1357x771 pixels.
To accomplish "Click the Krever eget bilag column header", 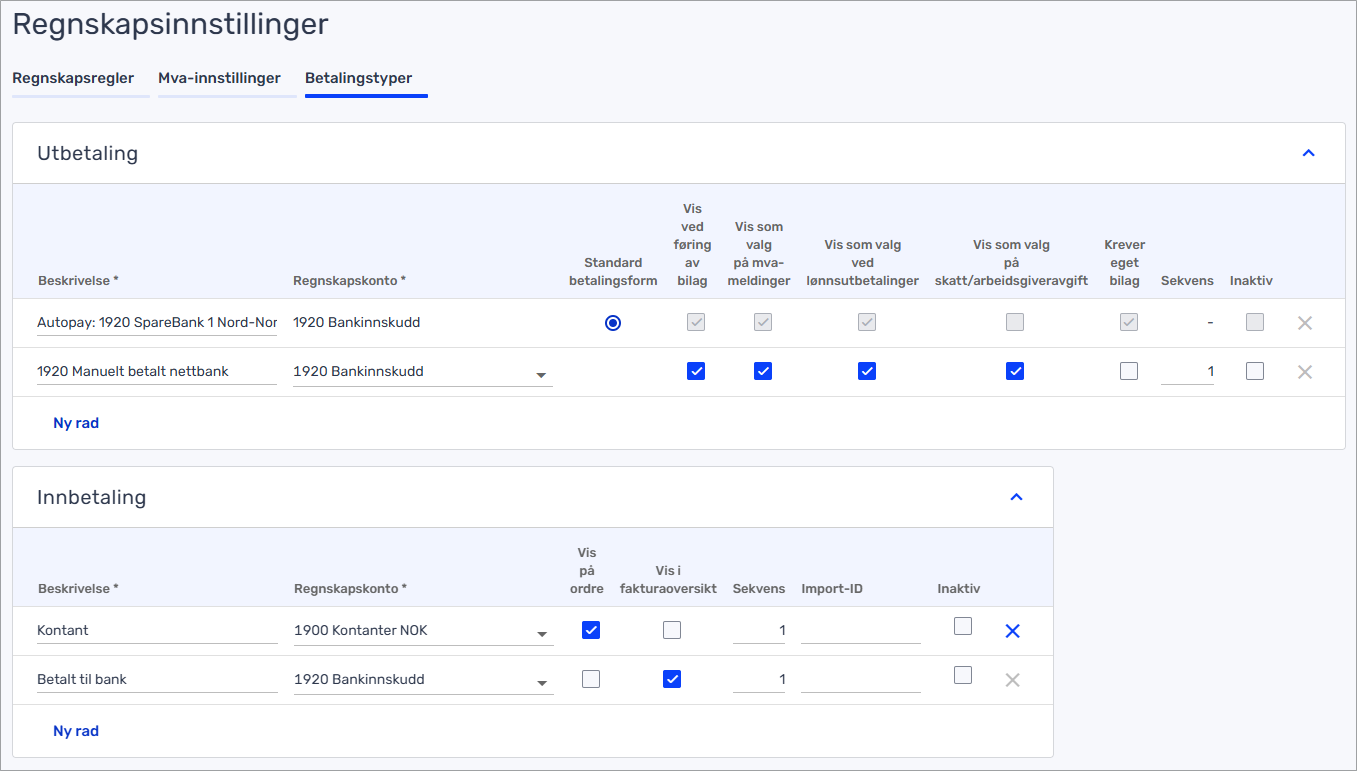I will (x=1125, y=263).
